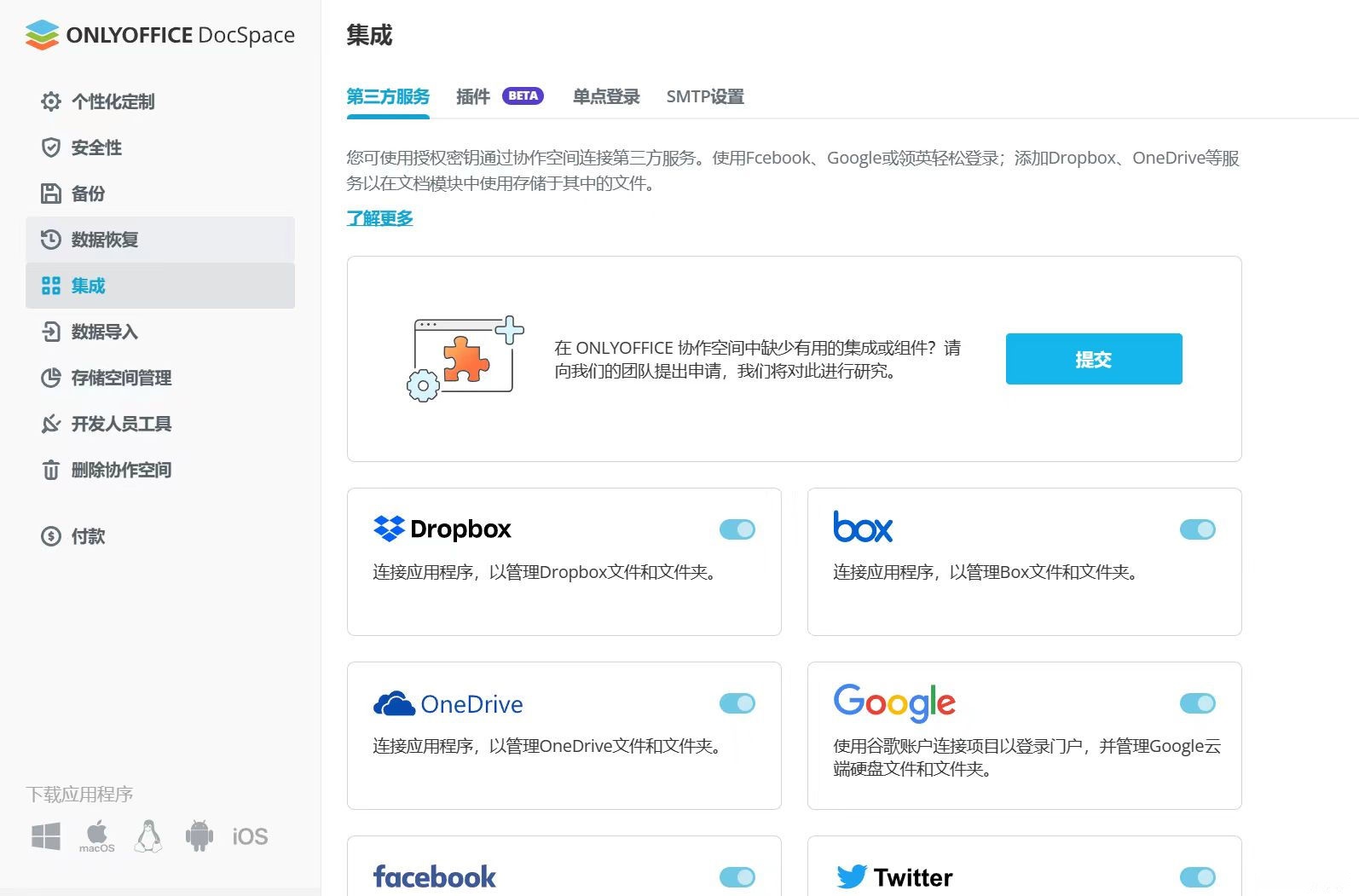Switch to the 插件 tab

[x=473, y=96]
